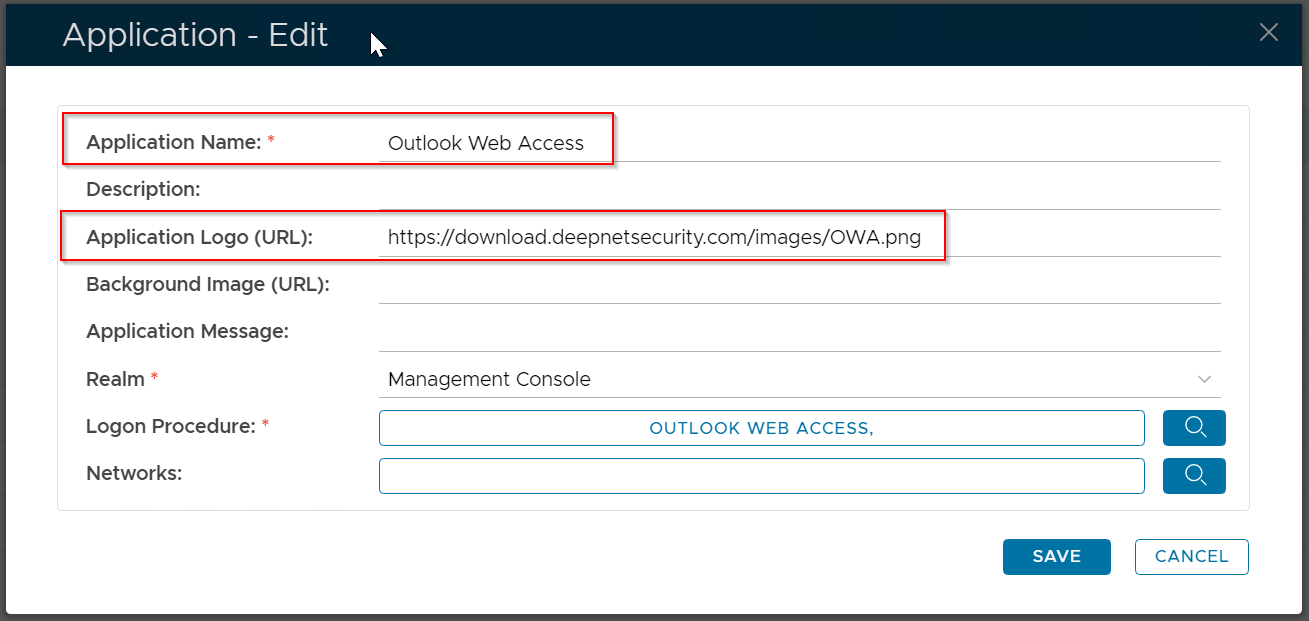Viewport: 1309px width, 621px height.
Task: Click the empty Networks selection box
Action: point(761,476)
